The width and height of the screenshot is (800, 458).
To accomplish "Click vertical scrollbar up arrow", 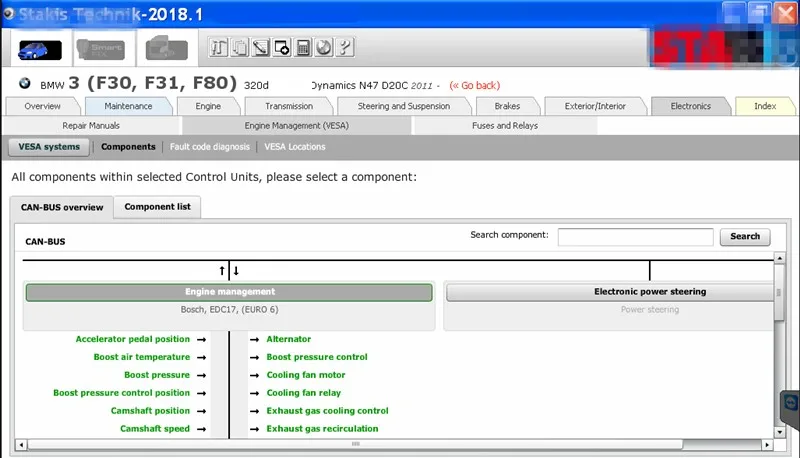I will [x=779, y=259].
